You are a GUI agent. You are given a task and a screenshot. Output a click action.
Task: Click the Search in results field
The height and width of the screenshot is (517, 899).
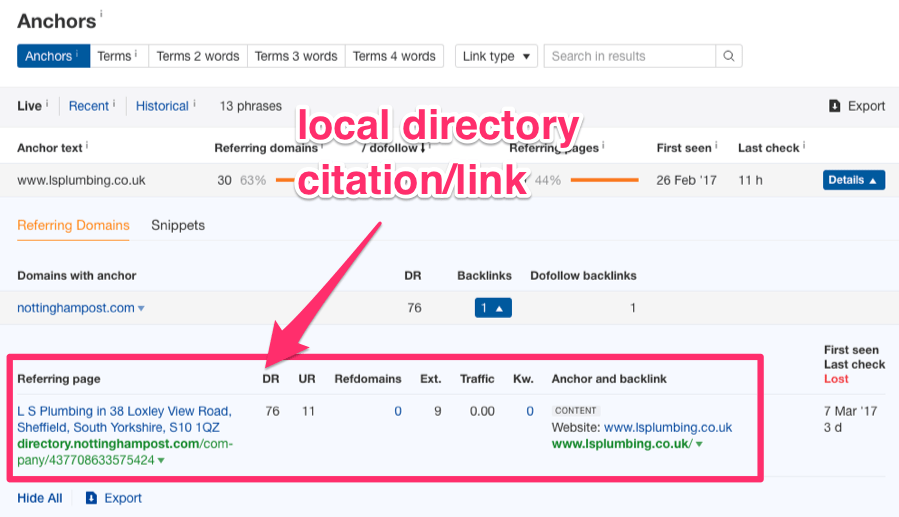[x=630, y=56]
